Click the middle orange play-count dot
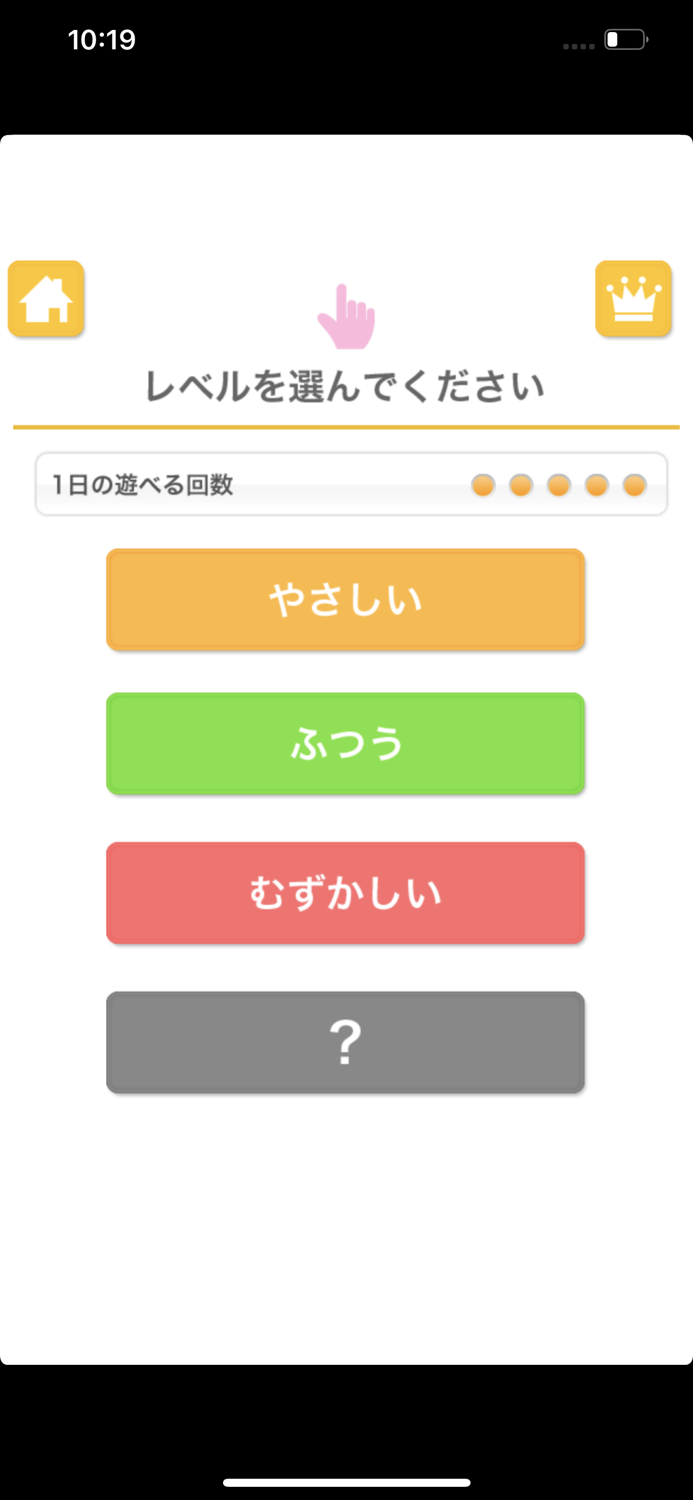693x1500 pixels. (557, 483)
